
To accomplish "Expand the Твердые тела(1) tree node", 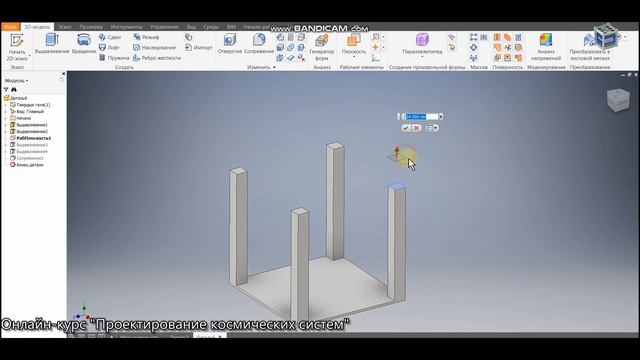I will tap(6, 105).
